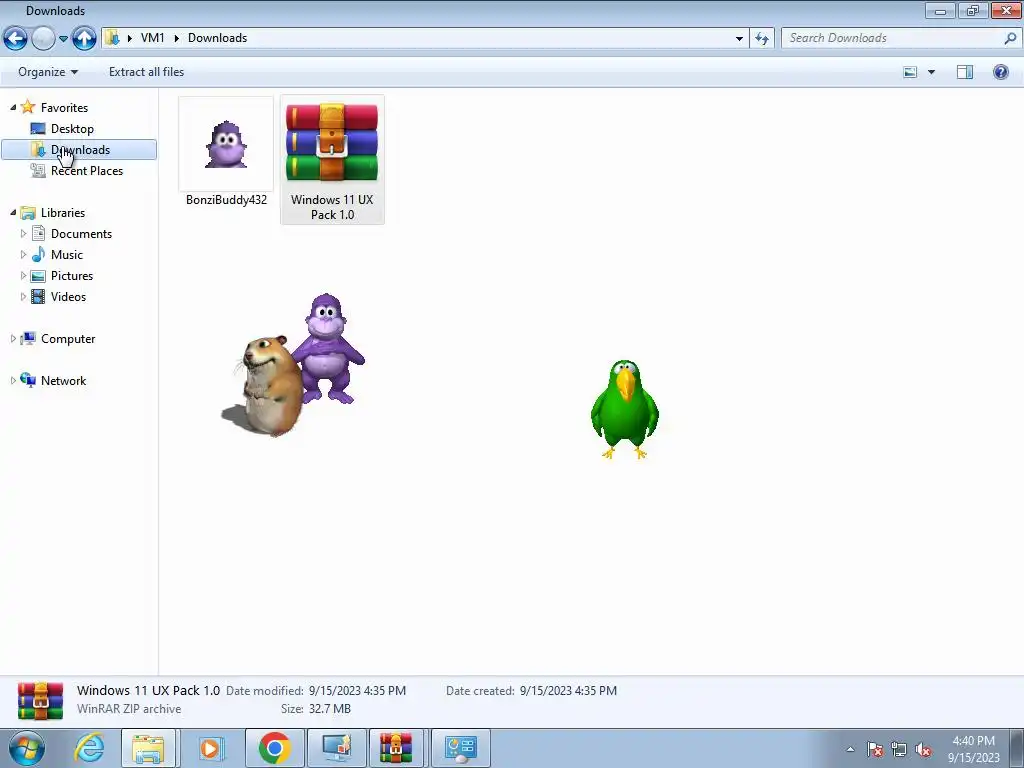Click the muted volume tray icon
Screen dimensions: 1024x768
point(923,749)
